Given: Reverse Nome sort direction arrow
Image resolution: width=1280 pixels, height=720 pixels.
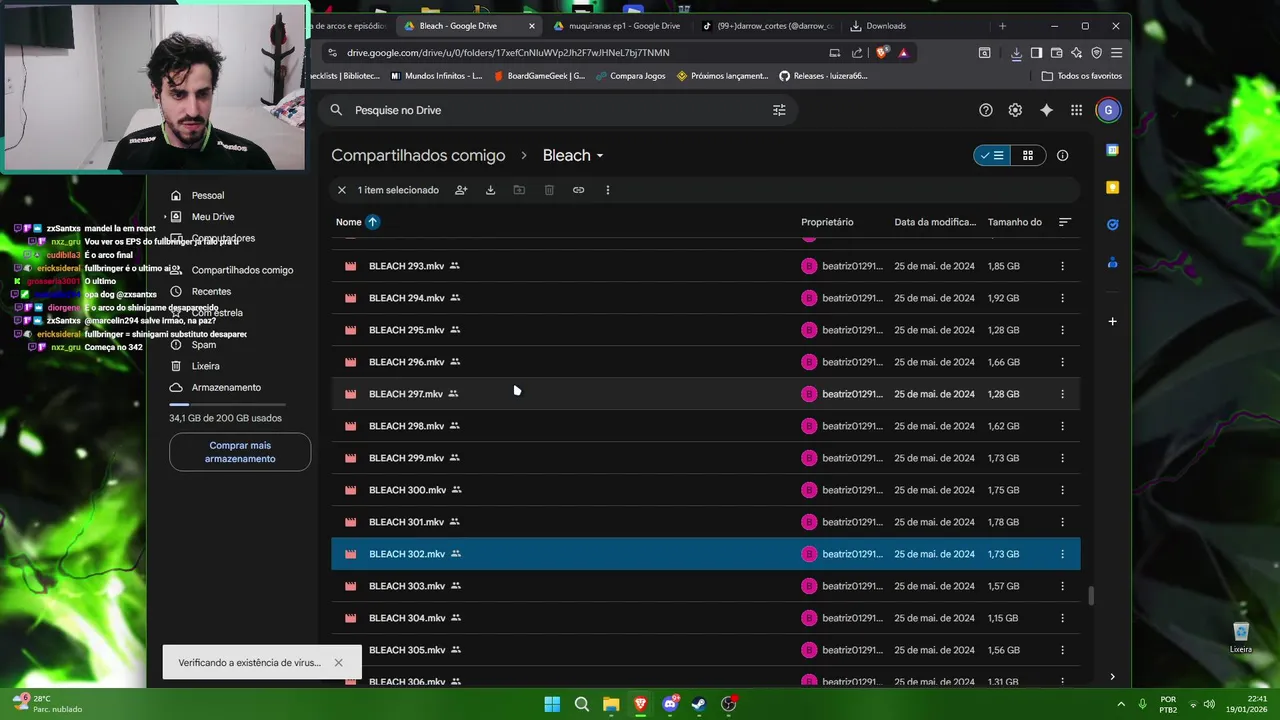Looking at the screenshot, I should click(x=372, y=222).
